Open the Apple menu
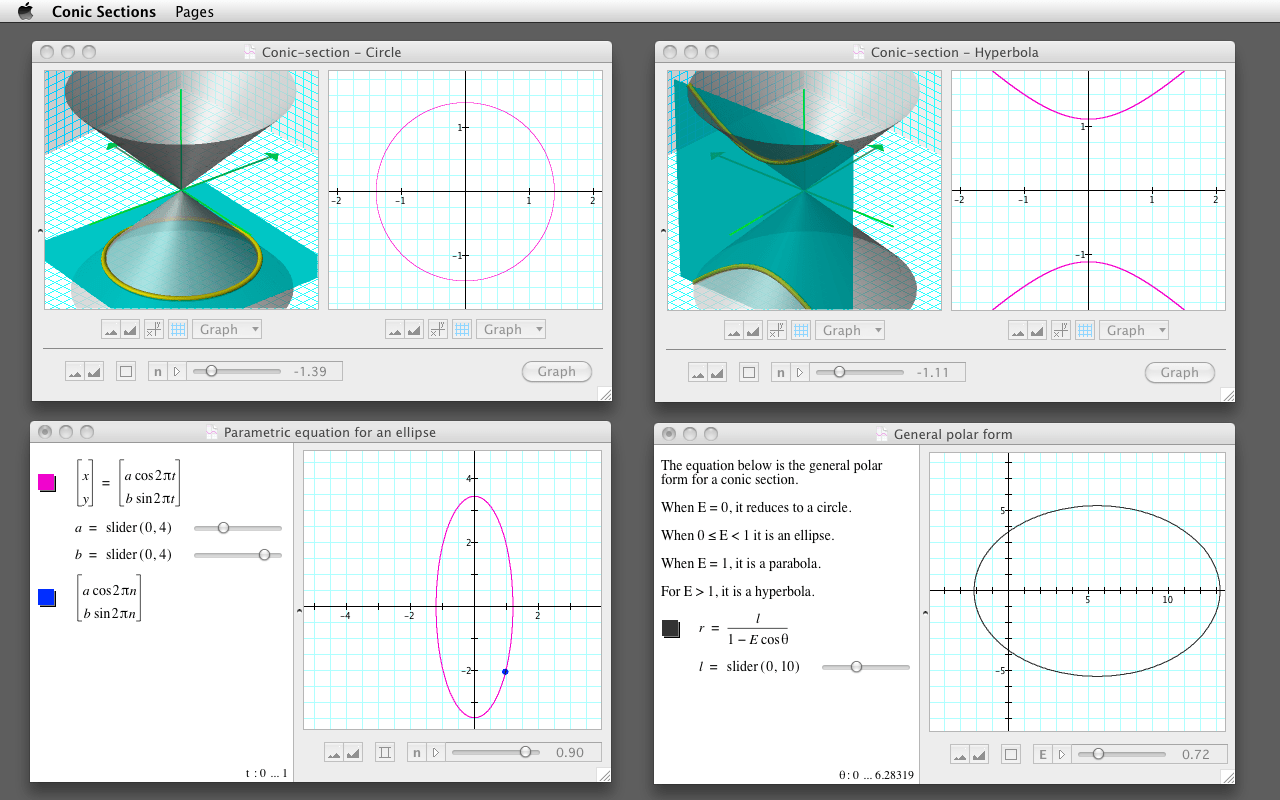 (x=26, y=12)
